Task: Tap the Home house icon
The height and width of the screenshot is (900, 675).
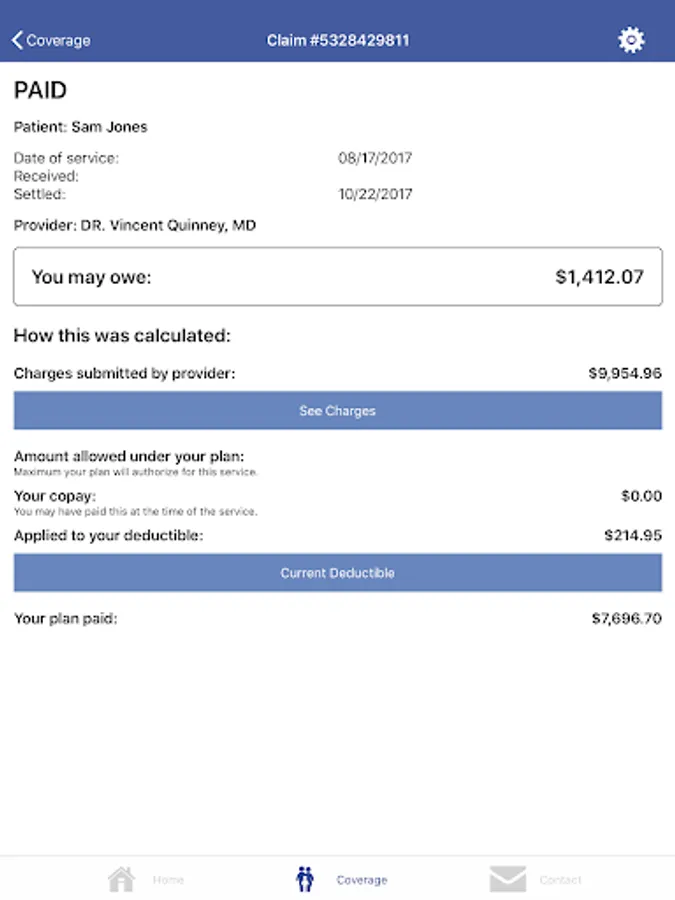Action: (x=121, y=879)
